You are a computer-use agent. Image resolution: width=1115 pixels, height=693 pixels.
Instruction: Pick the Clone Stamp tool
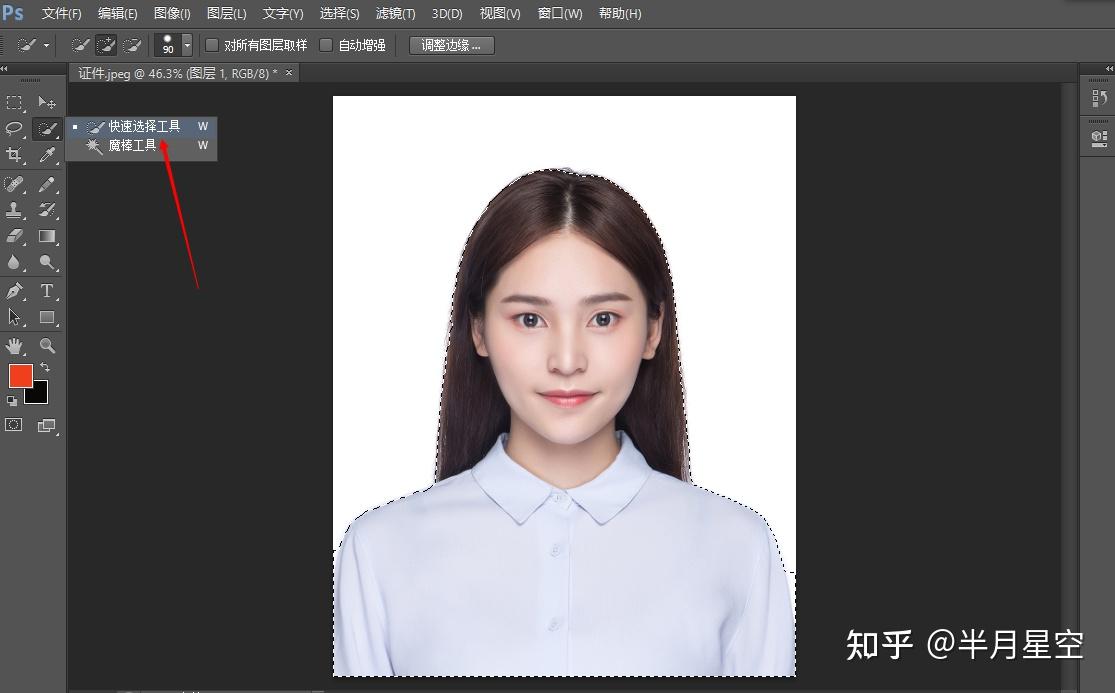tap(15, 209)
